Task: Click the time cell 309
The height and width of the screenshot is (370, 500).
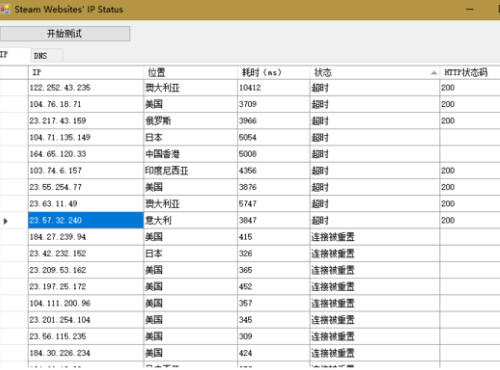Action: 274,336
